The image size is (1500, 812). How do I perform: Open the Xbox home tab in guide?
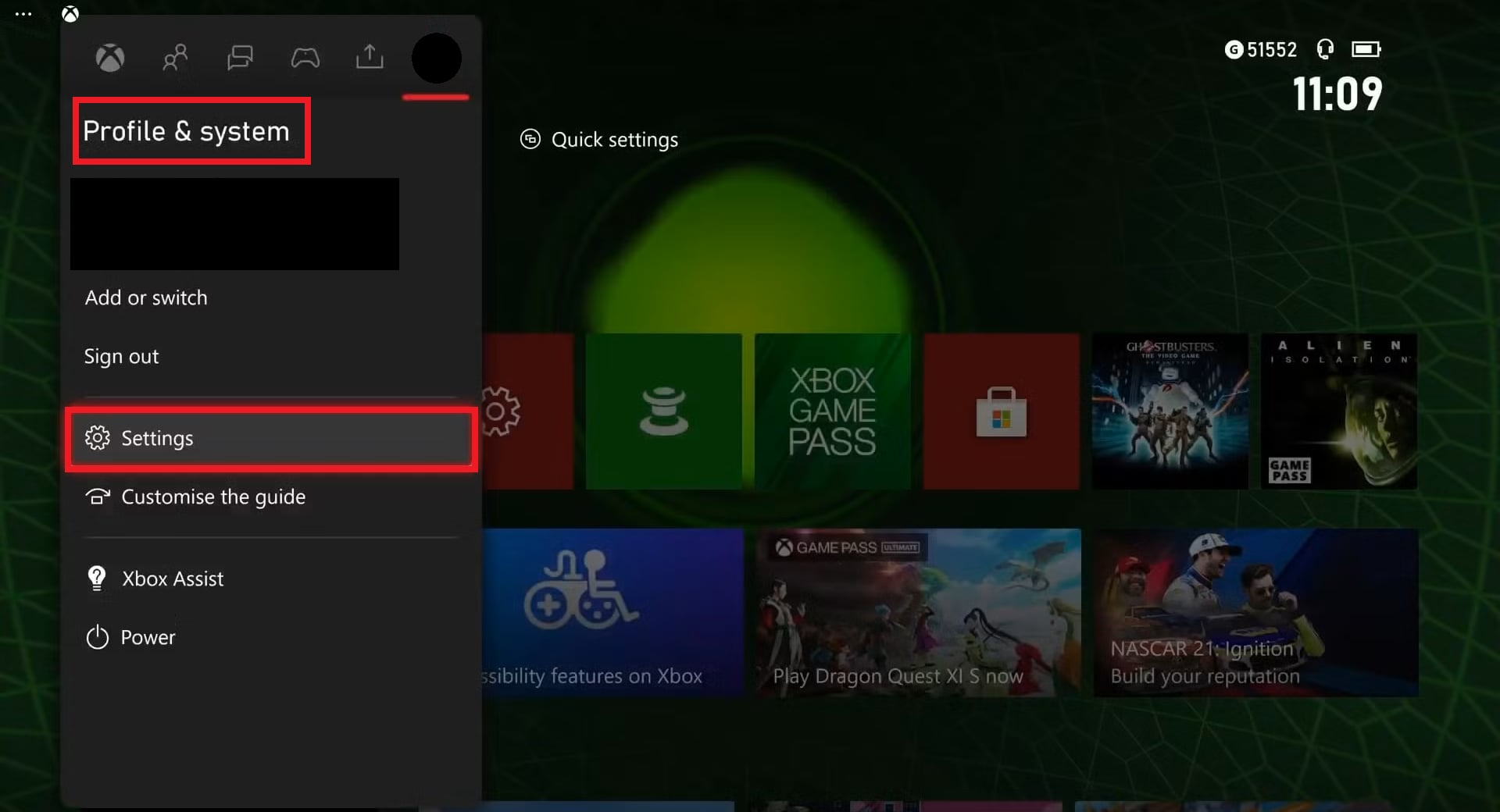coord(110,58)
